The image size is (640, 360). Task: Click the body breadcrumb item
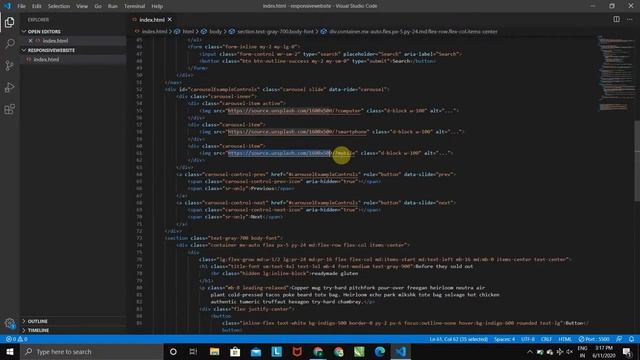pos(215,31)
